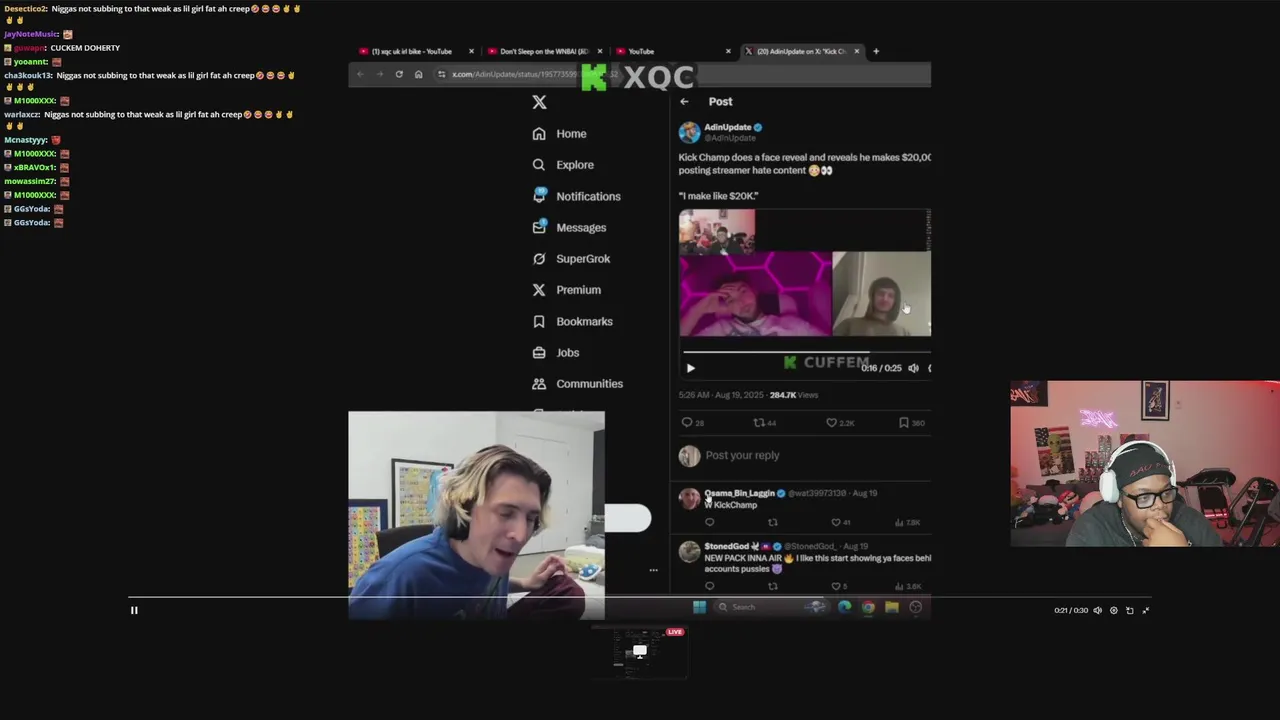This screenshot has width=1280, height=720.
Task: Click the 284.7K Views count
Action: click(794, 395)
